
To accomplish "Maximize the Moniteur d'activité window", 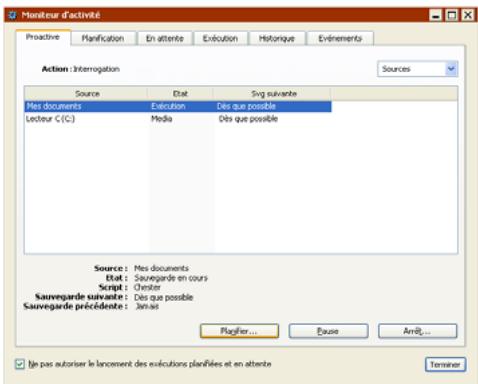I will (x=452, y=15).
